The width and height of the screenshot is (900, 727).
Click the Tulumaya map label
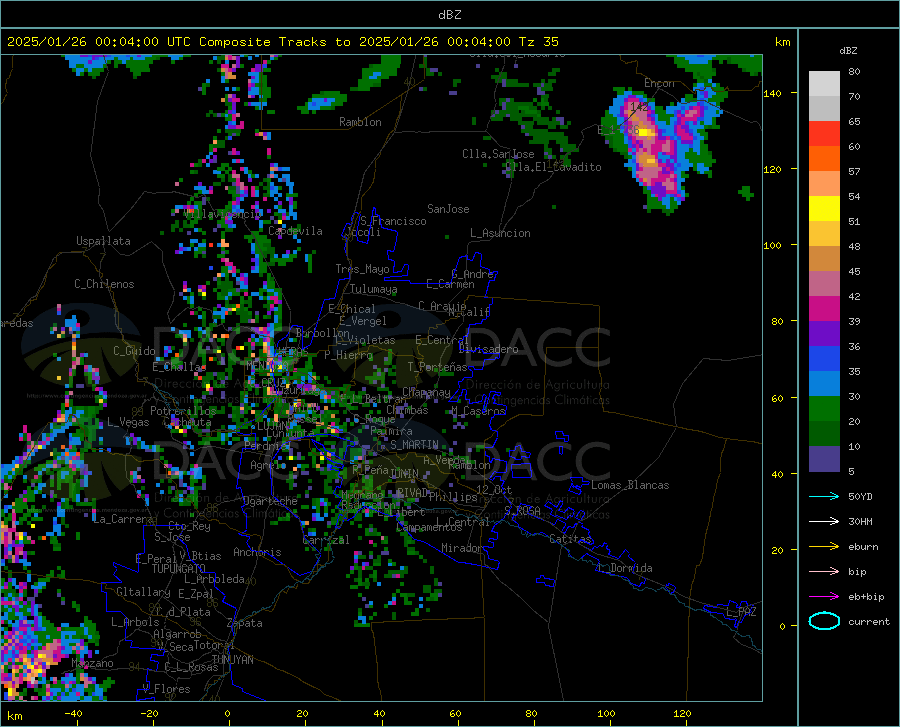(x=373, y=289)
